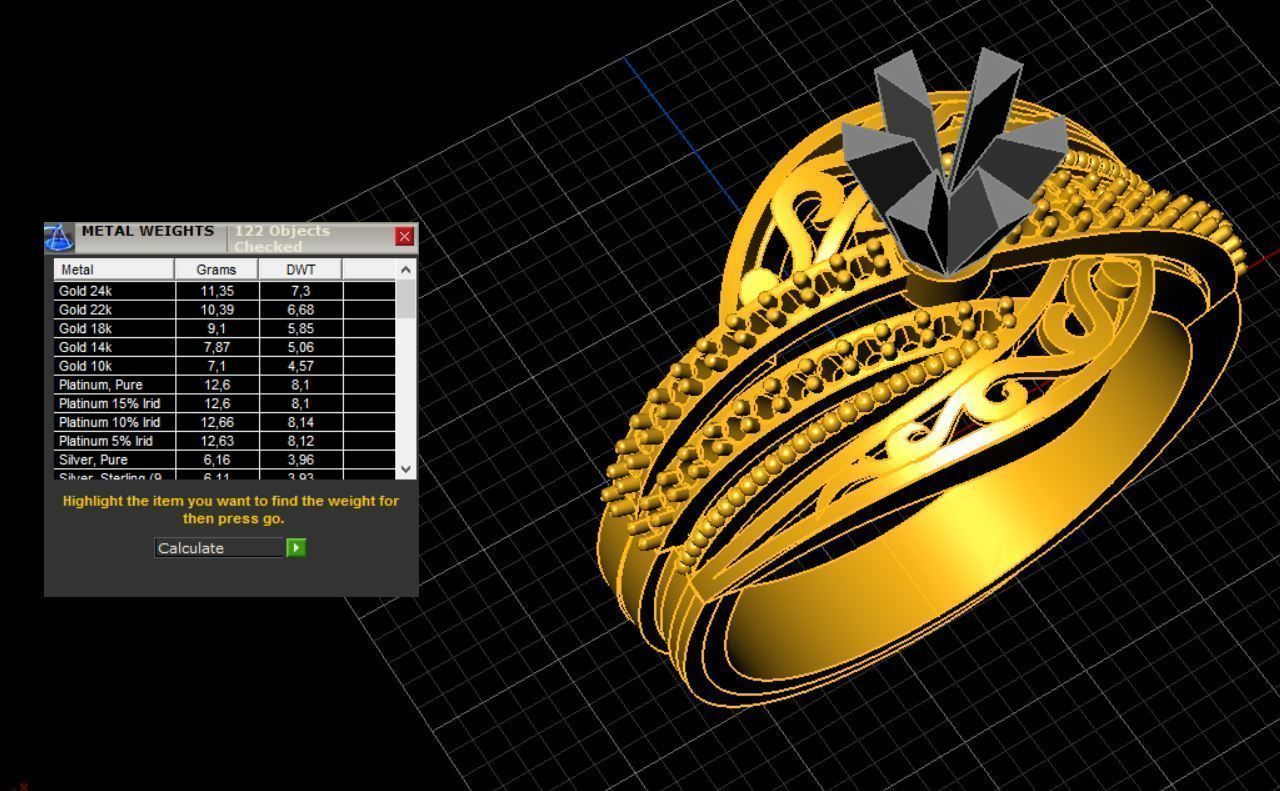Image resolution: width=1280 pixels, height=791 pixels.
Task: Click the Metal column header
Action: click(x=114, y=269)
